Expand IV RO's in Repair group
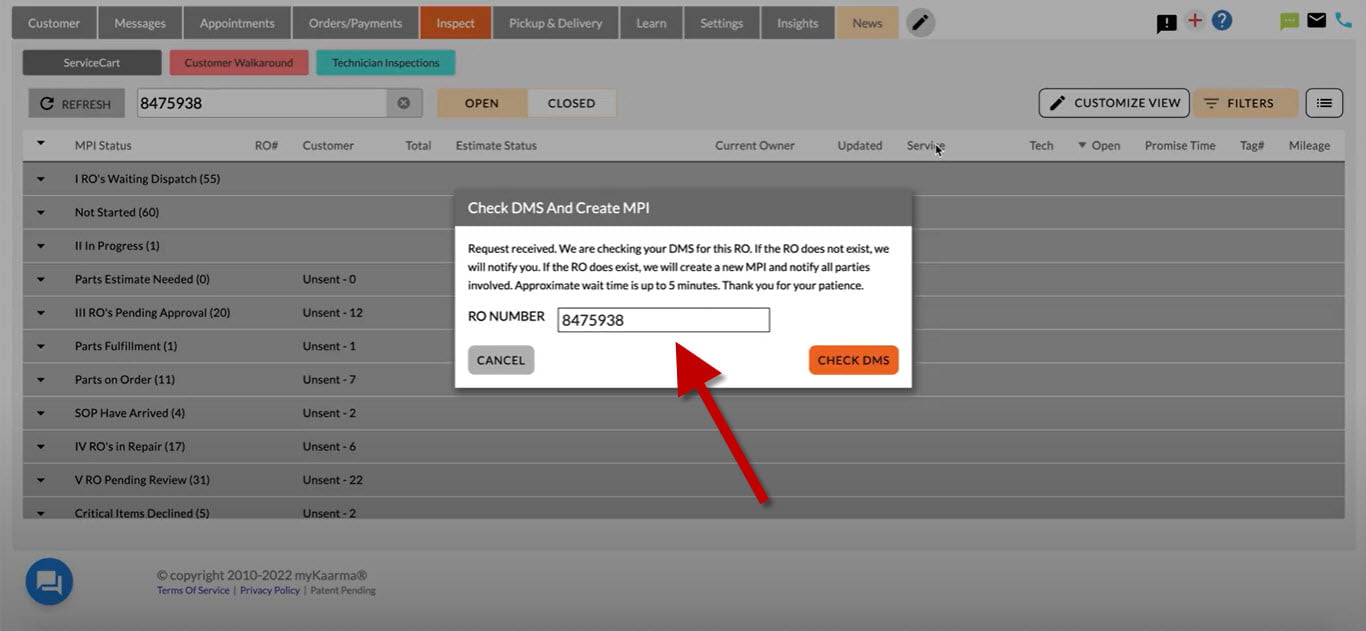1366x631 pixels. pyautogui.click(x=41, y=447)
